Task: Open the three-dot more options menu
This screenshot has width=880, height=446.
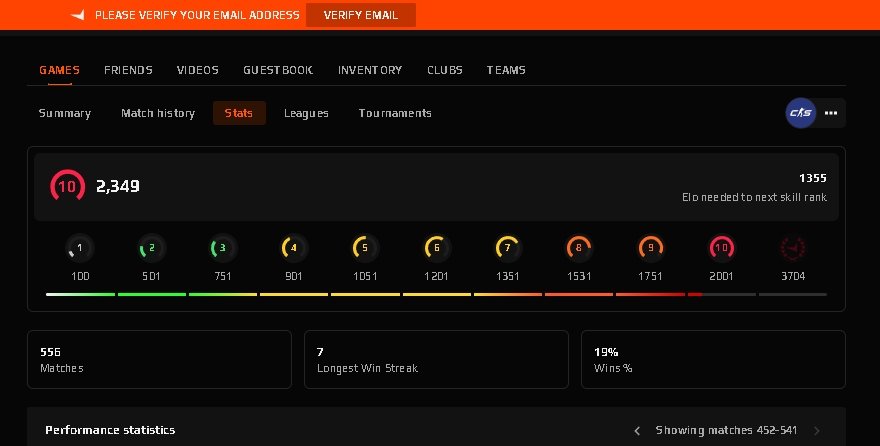Action: 831,113
